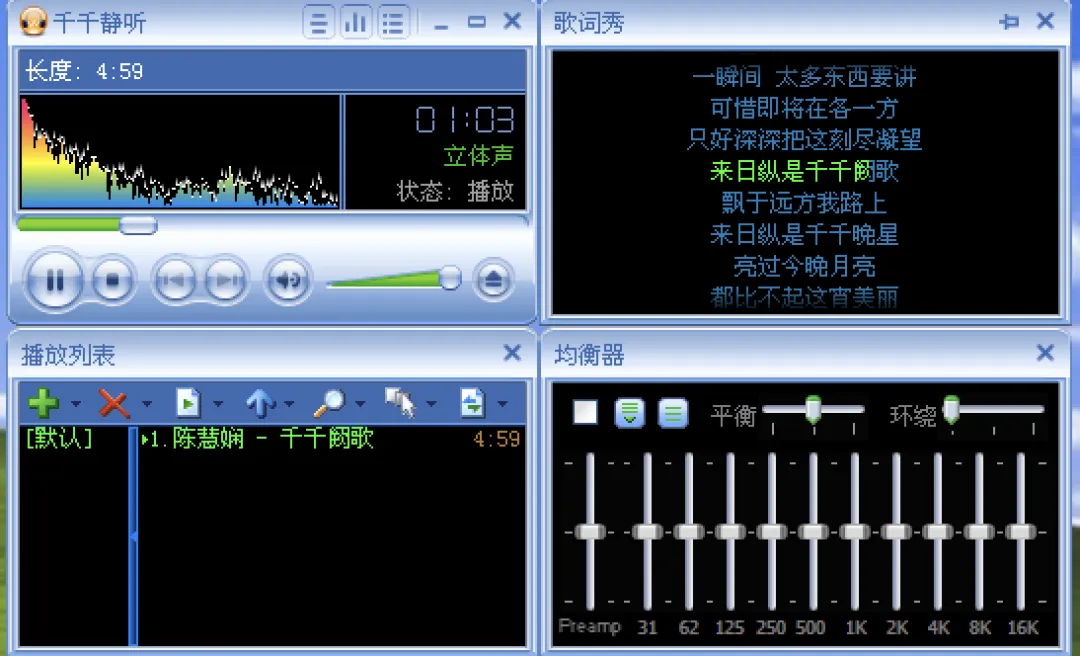The image size is (1080, 656).
Task: Click the green plus add-files icon
Action: pyautogui.click(x=43, y=403)
